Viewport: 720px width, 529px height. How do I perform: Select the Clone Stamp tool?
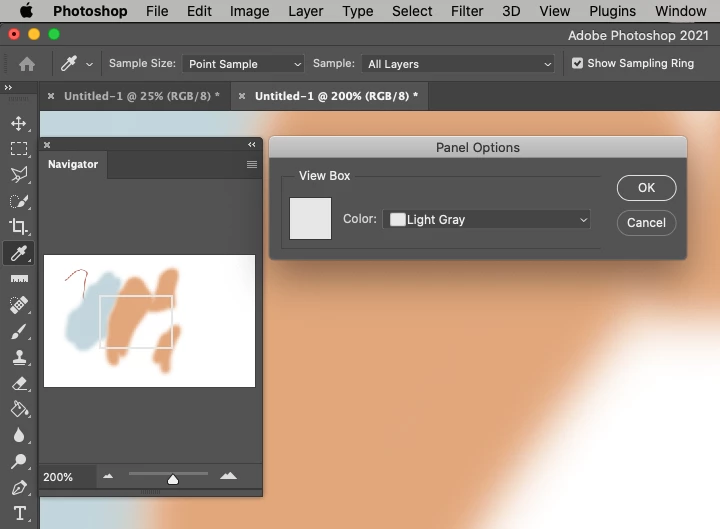tap(19, 357)
